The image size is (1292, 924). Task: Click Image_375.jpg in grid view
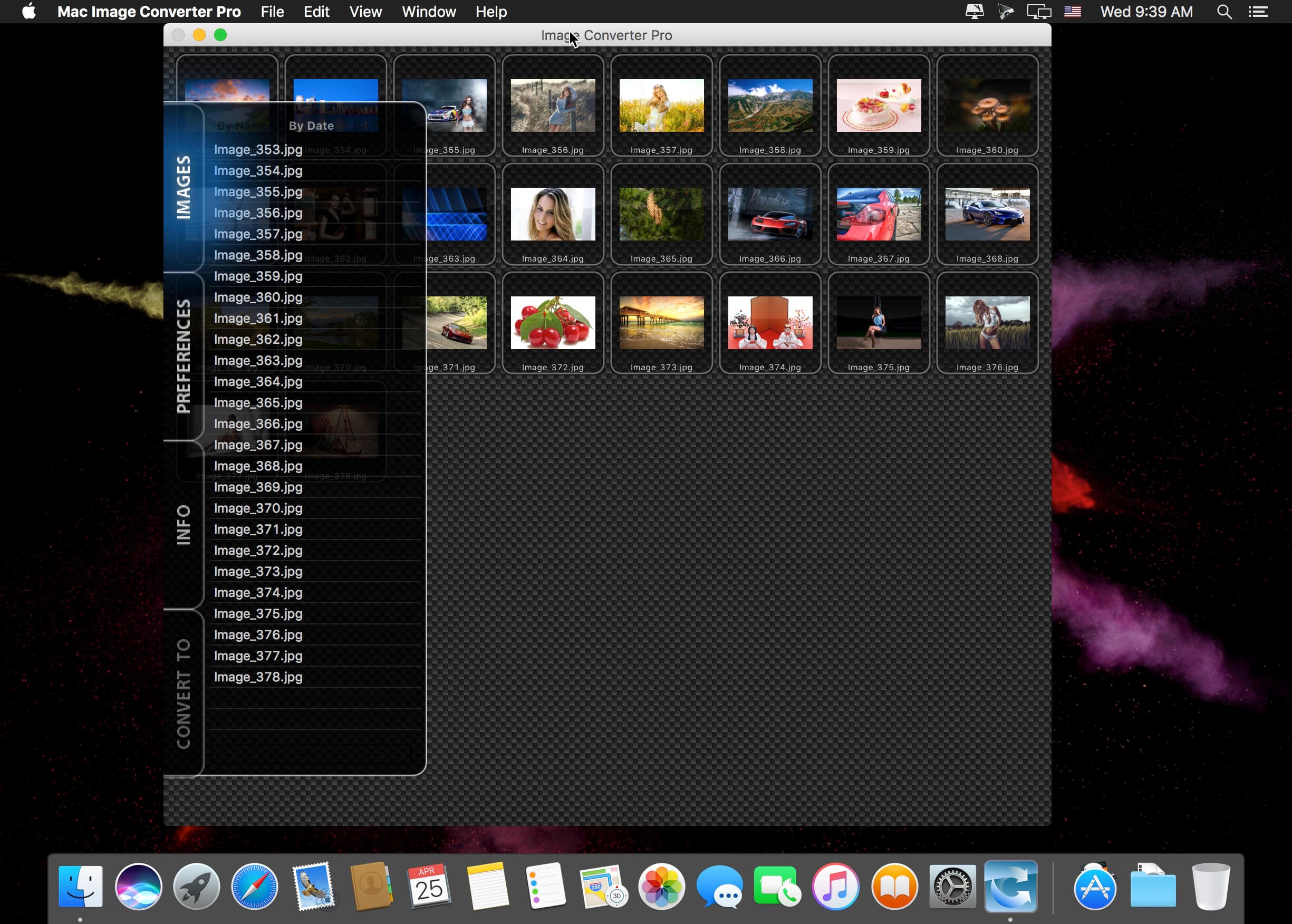click(878, 321)
